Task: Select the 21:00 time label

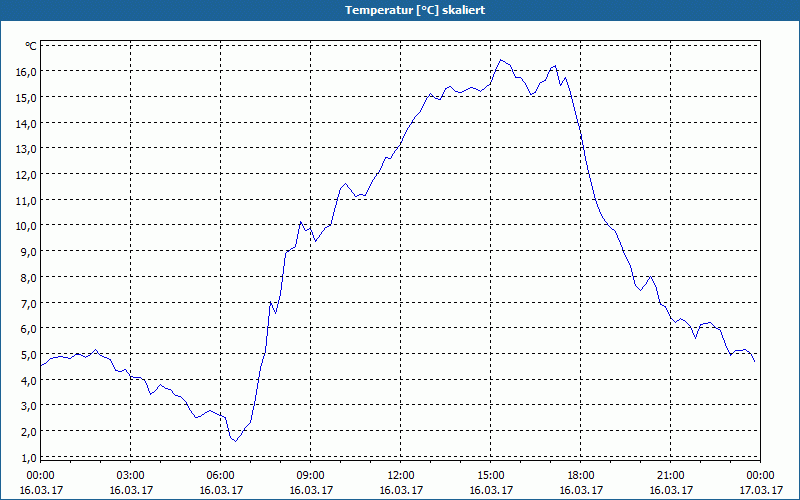Action: tap(670, 476)
